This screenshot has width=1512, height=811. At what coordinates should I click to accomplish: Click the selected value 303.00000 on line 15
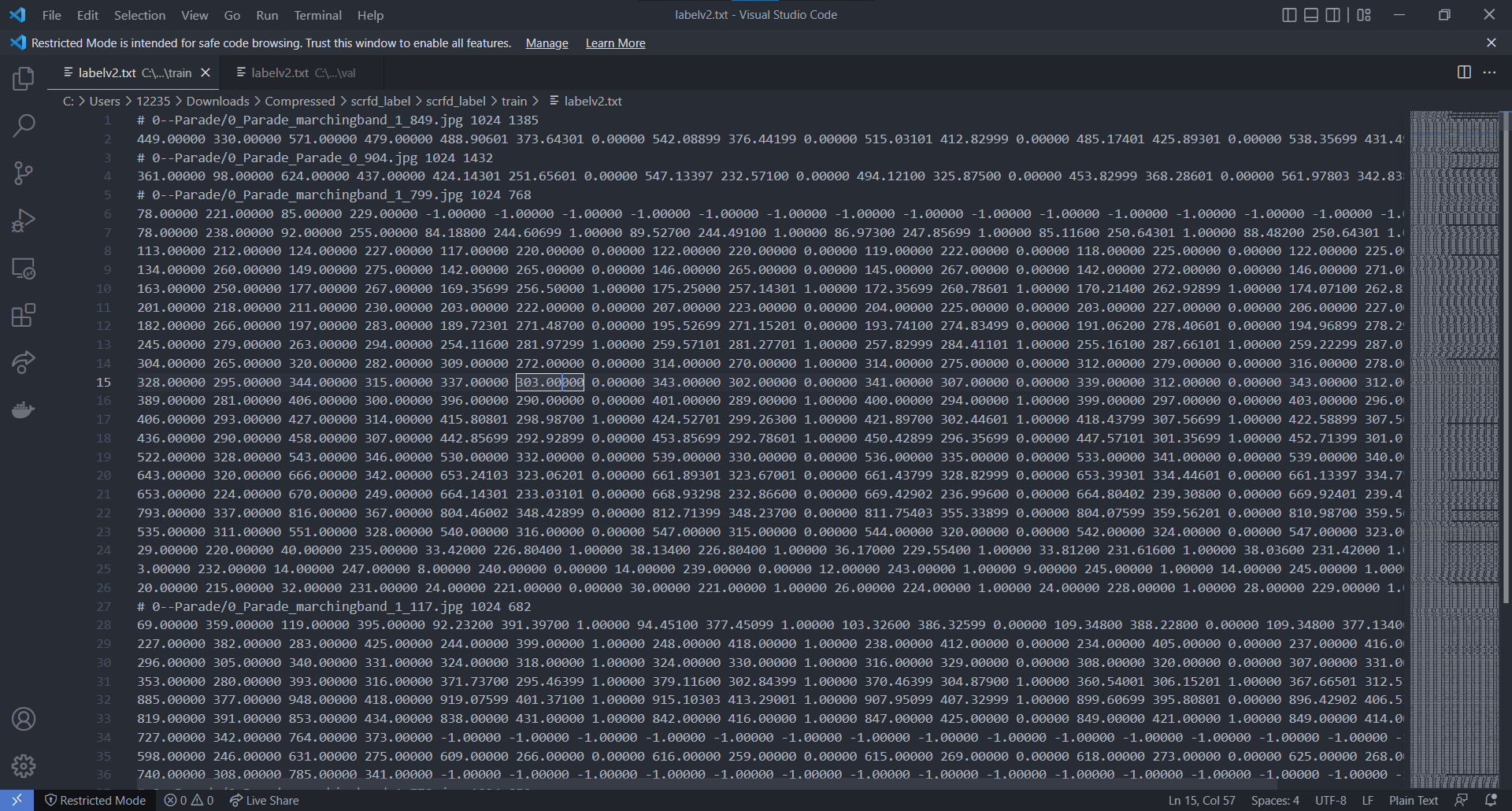coord(550,382)
